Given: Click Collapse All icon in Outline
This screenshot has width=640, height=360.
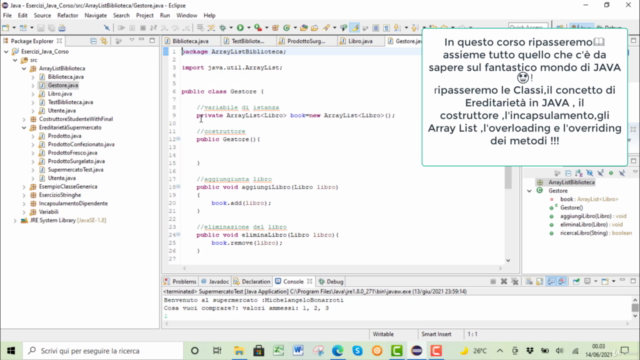Looking at the screenshot, I should click(568, 173).
